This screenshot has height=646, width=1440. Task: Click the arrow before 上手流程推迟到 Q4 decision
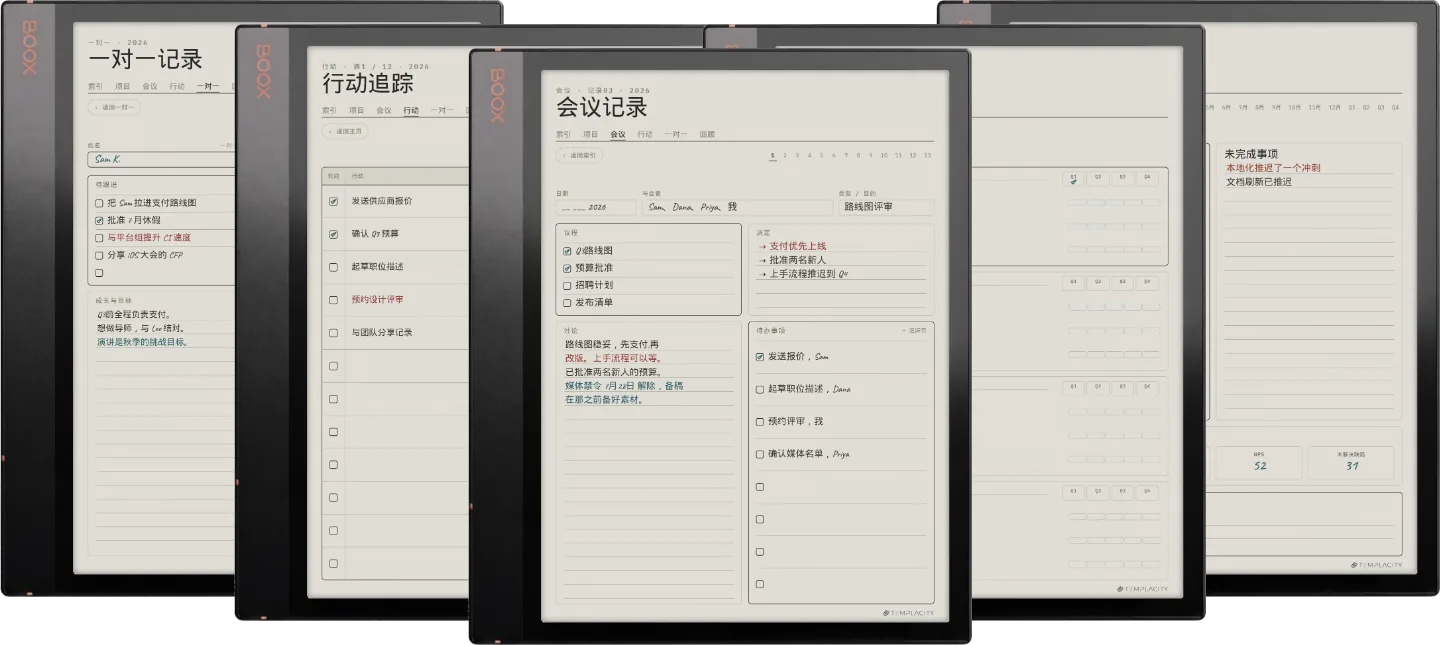763,274
